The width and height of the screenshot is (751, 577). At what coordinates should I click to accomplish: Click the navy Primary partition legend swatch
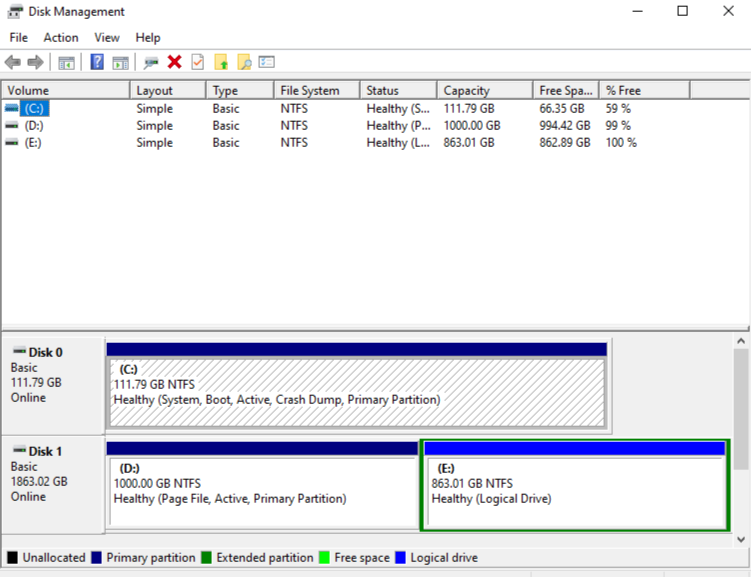tap(96, 557)
